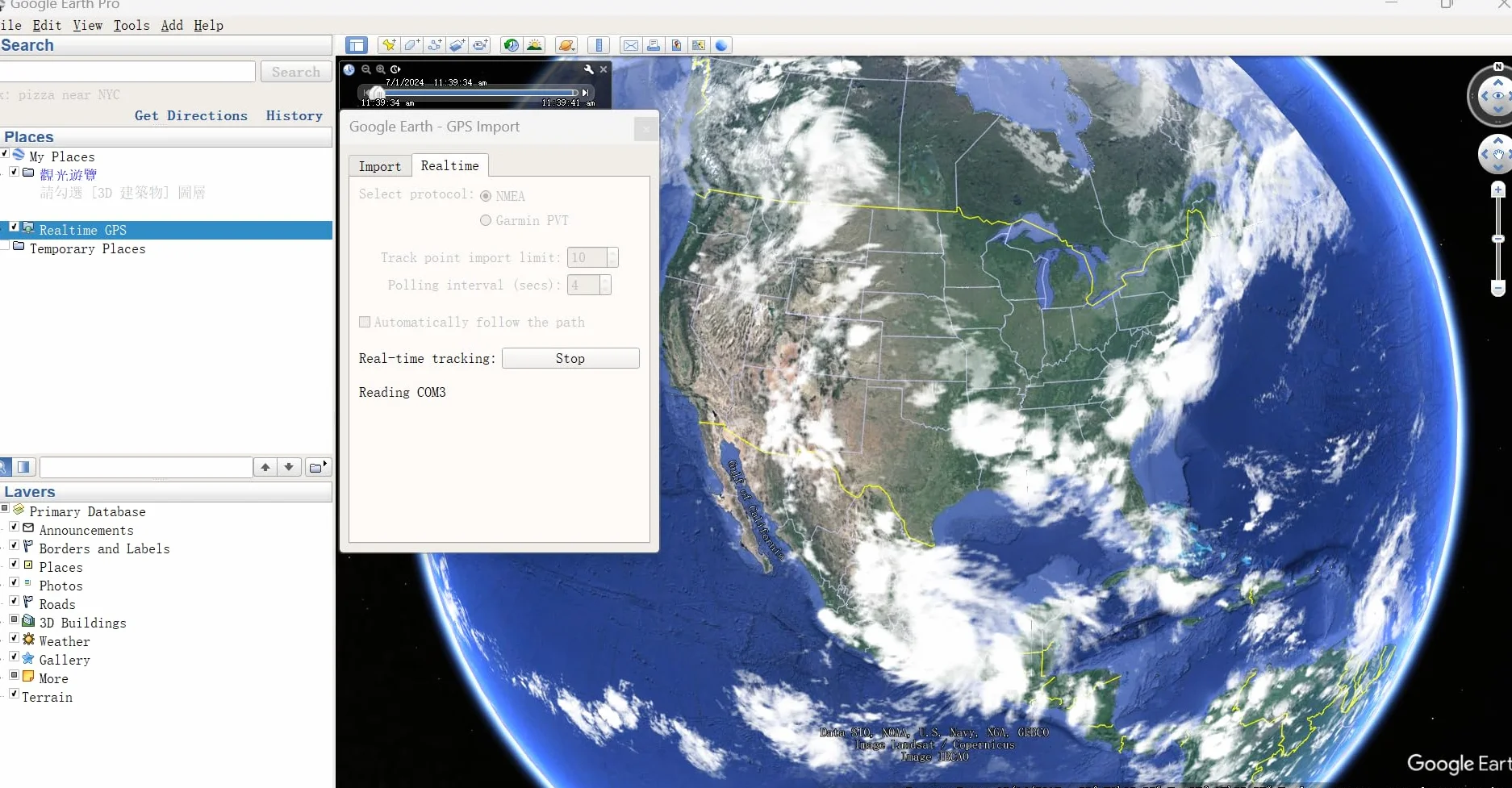Select the 3D Buildings layer item
The width and height of the screenshot is (1512, 788).
coord(82,623)
